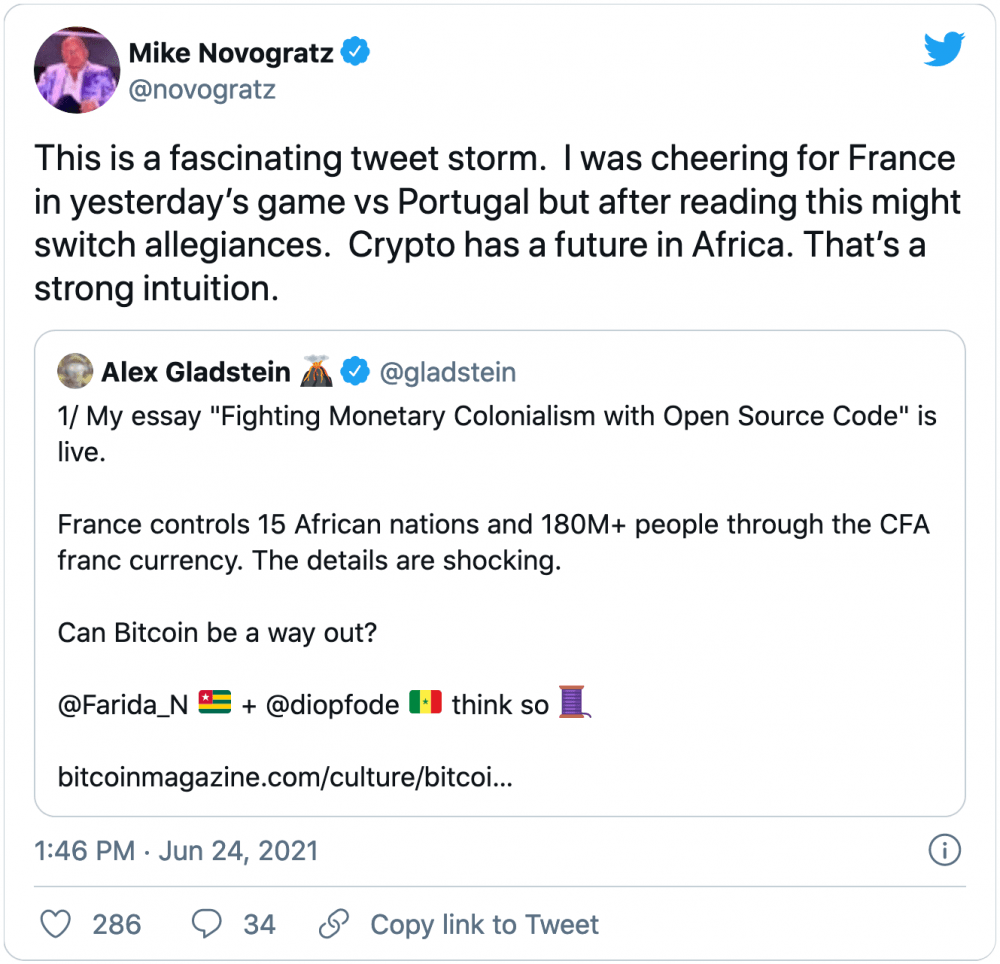Image resolution: width=1000 pixels, height=964 pixels.
Task: Click the chain link icon
Action: (334, 924)
